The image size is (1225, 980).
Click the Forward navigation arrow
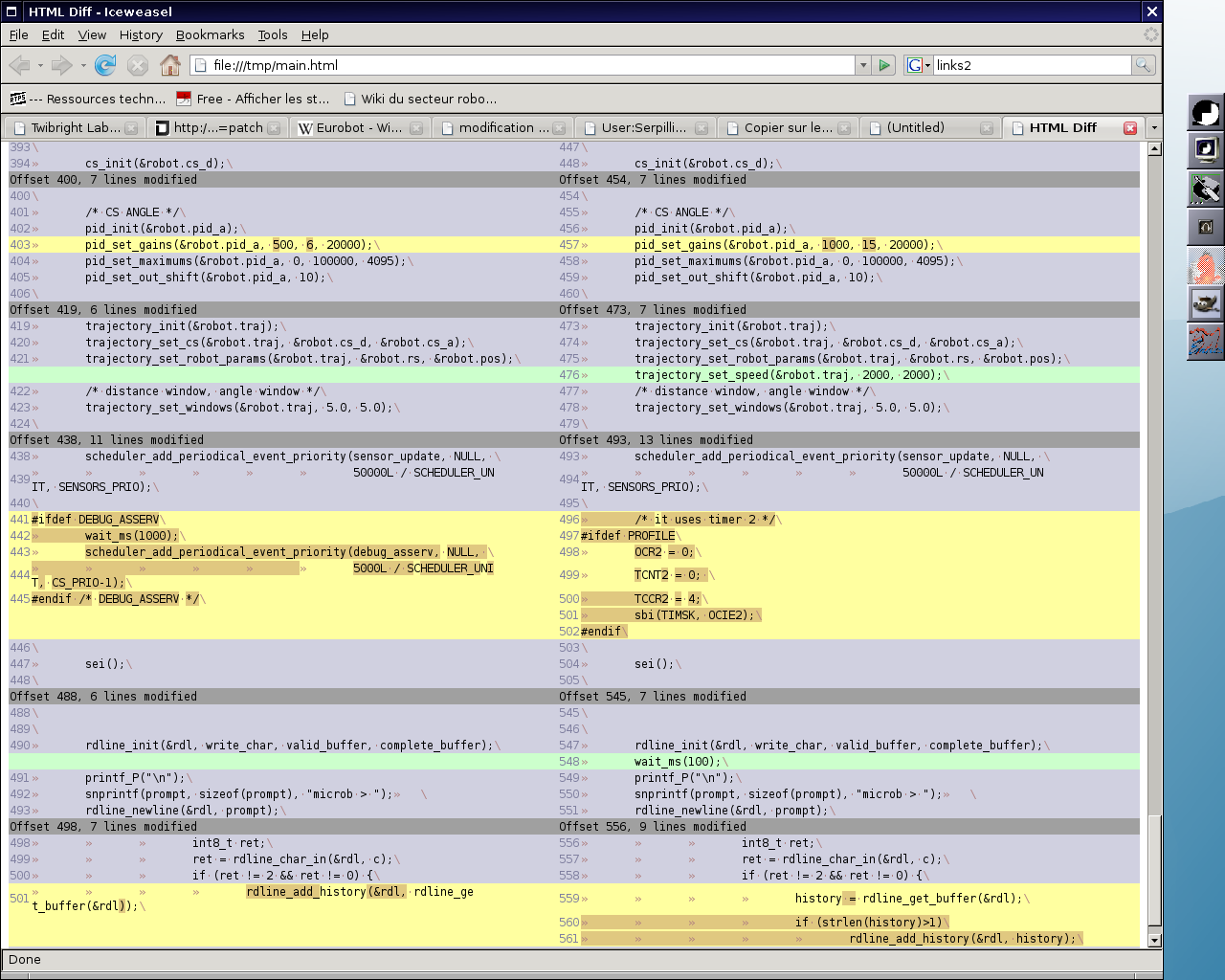click(x=61, y=65)
